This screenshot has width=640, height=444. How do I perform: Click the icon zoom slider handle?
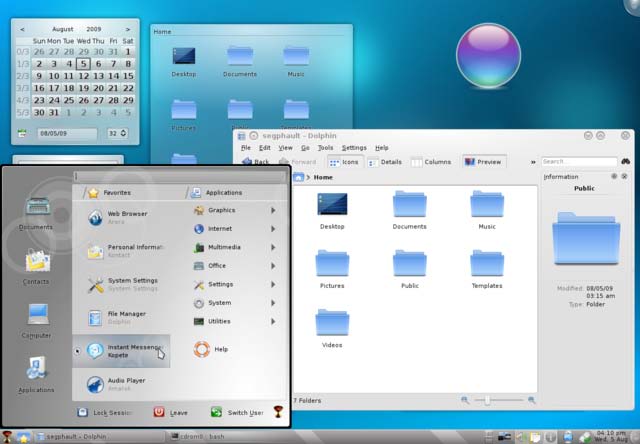click(x=487, y=400)
